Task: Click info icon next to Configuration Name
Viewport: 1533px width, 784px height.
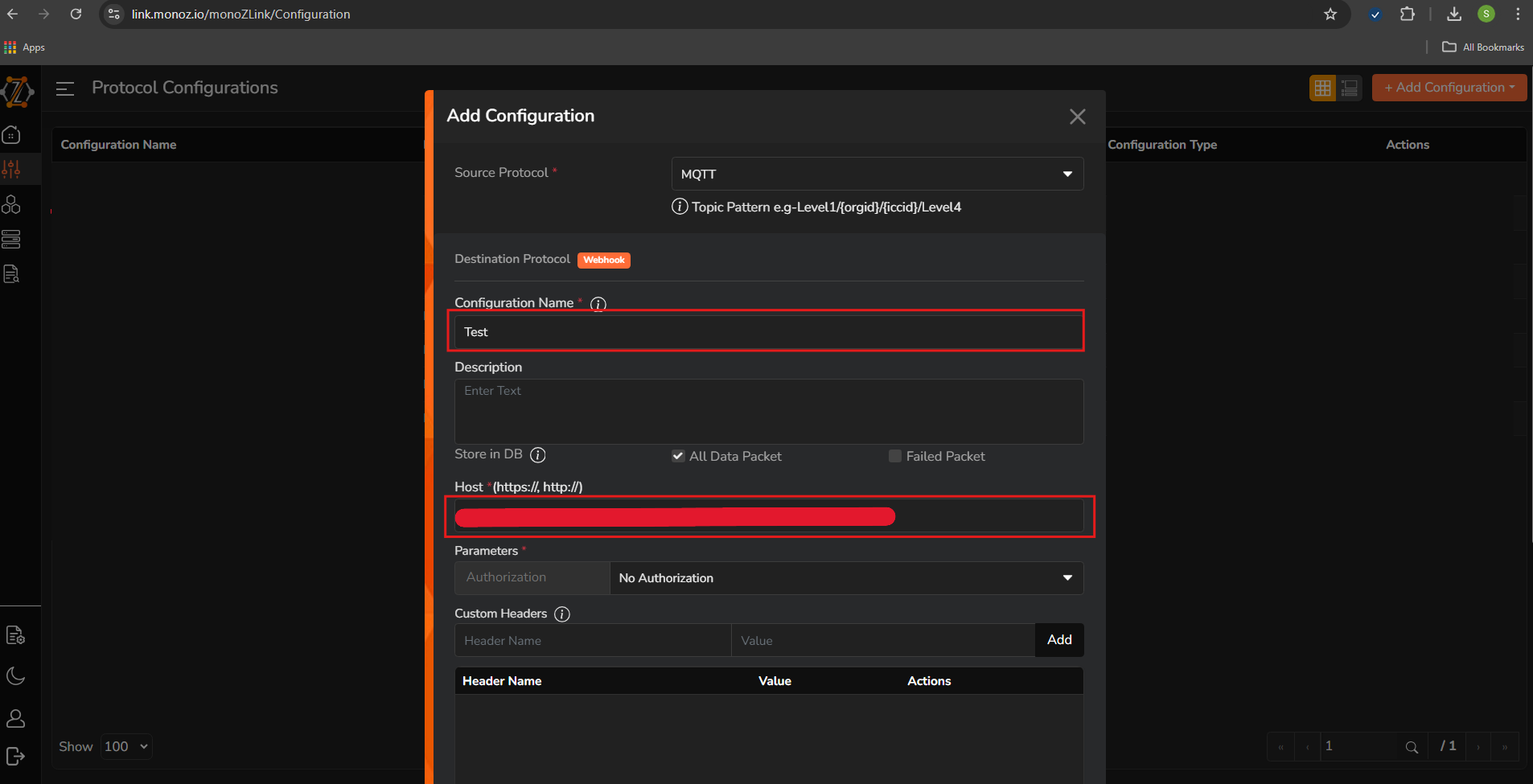Action: pos(598,304)
